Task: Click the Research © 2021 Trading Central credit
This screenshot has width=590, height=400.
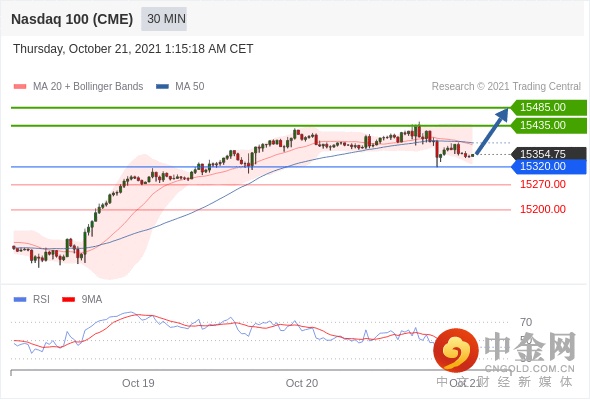Action: (506, 87)
